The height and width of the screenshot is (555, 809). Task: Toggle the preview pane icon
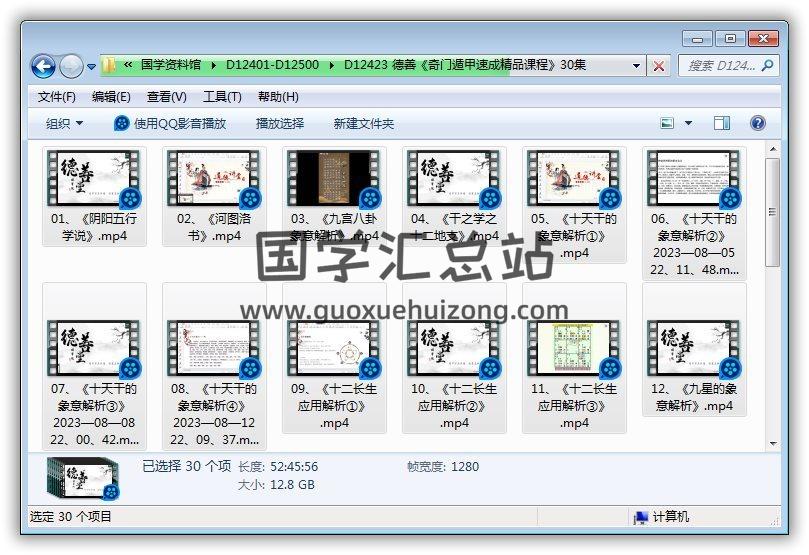click(722, 123)
